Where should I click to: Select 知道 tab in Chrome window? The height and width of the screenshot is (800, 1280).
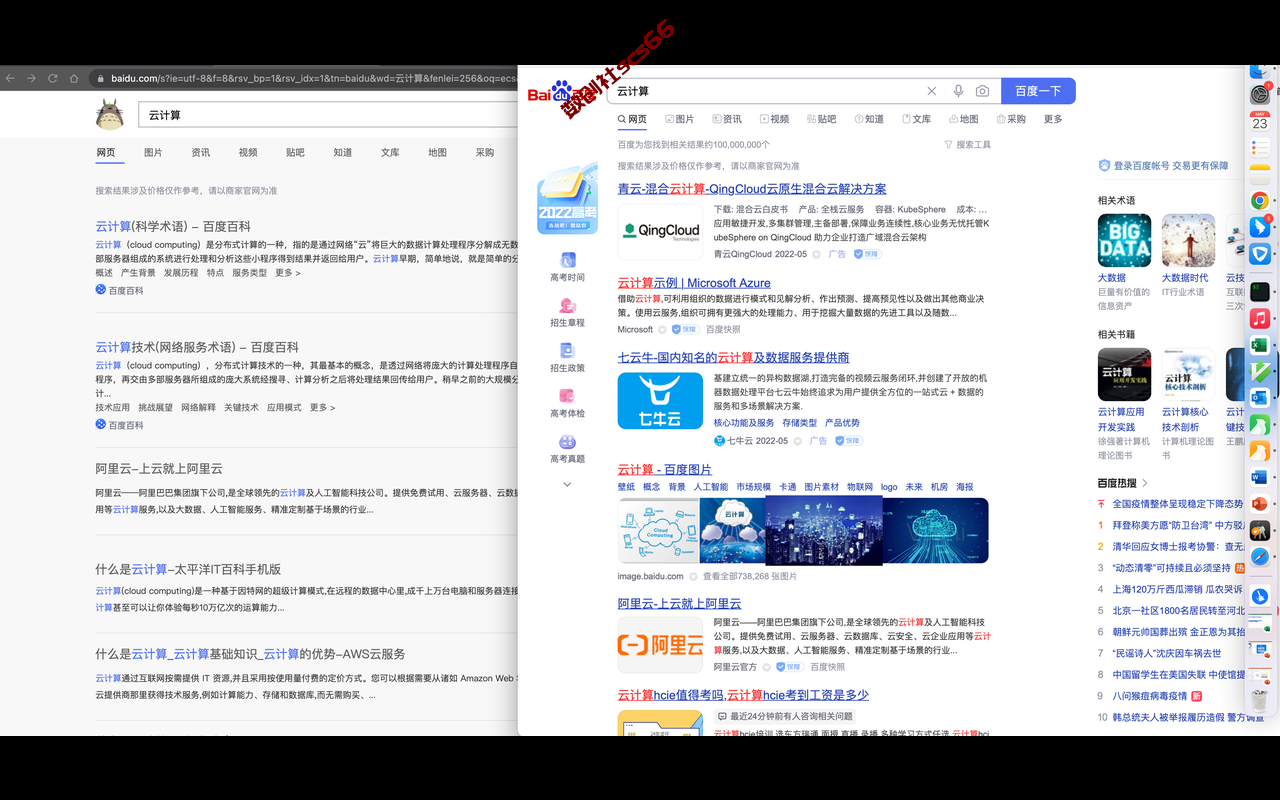(x=343, y=153)
